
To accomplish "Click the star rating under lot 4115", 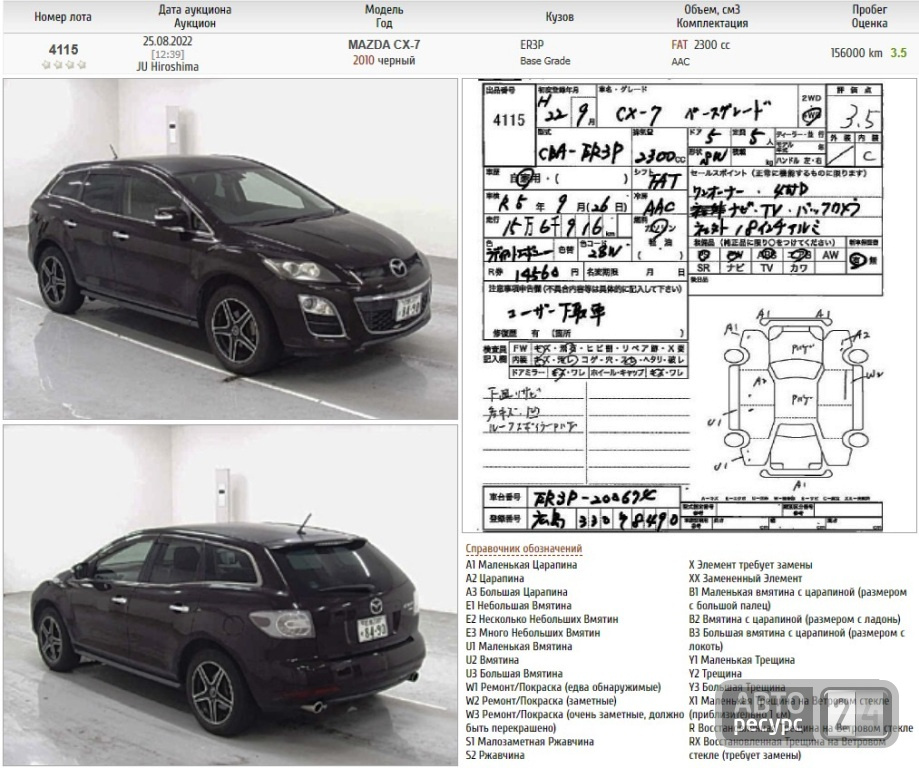I will [x=64, y=64].
